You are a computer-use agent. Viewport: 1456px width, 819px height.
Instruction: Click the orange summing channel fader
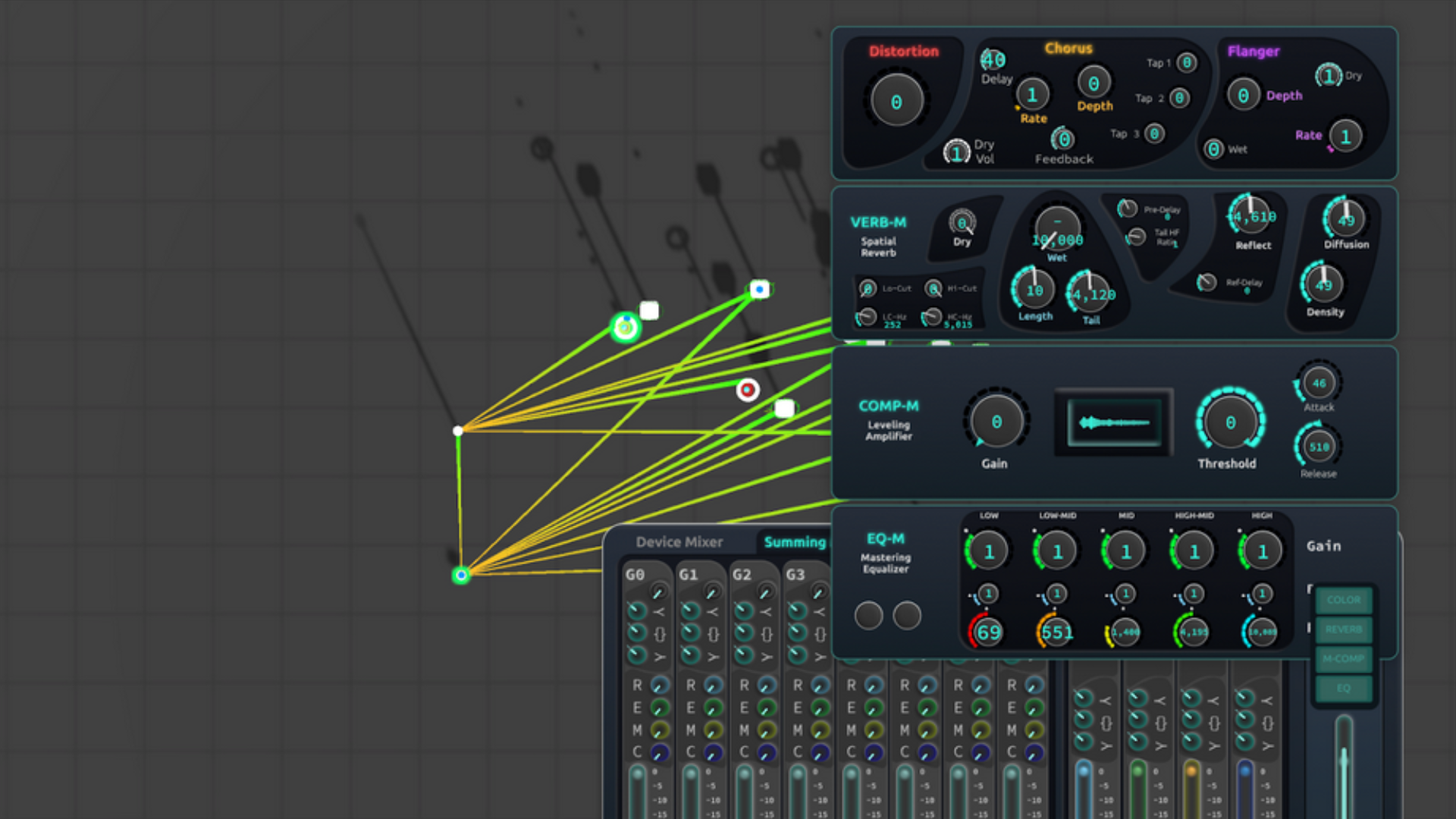[x=1191, y=789]
